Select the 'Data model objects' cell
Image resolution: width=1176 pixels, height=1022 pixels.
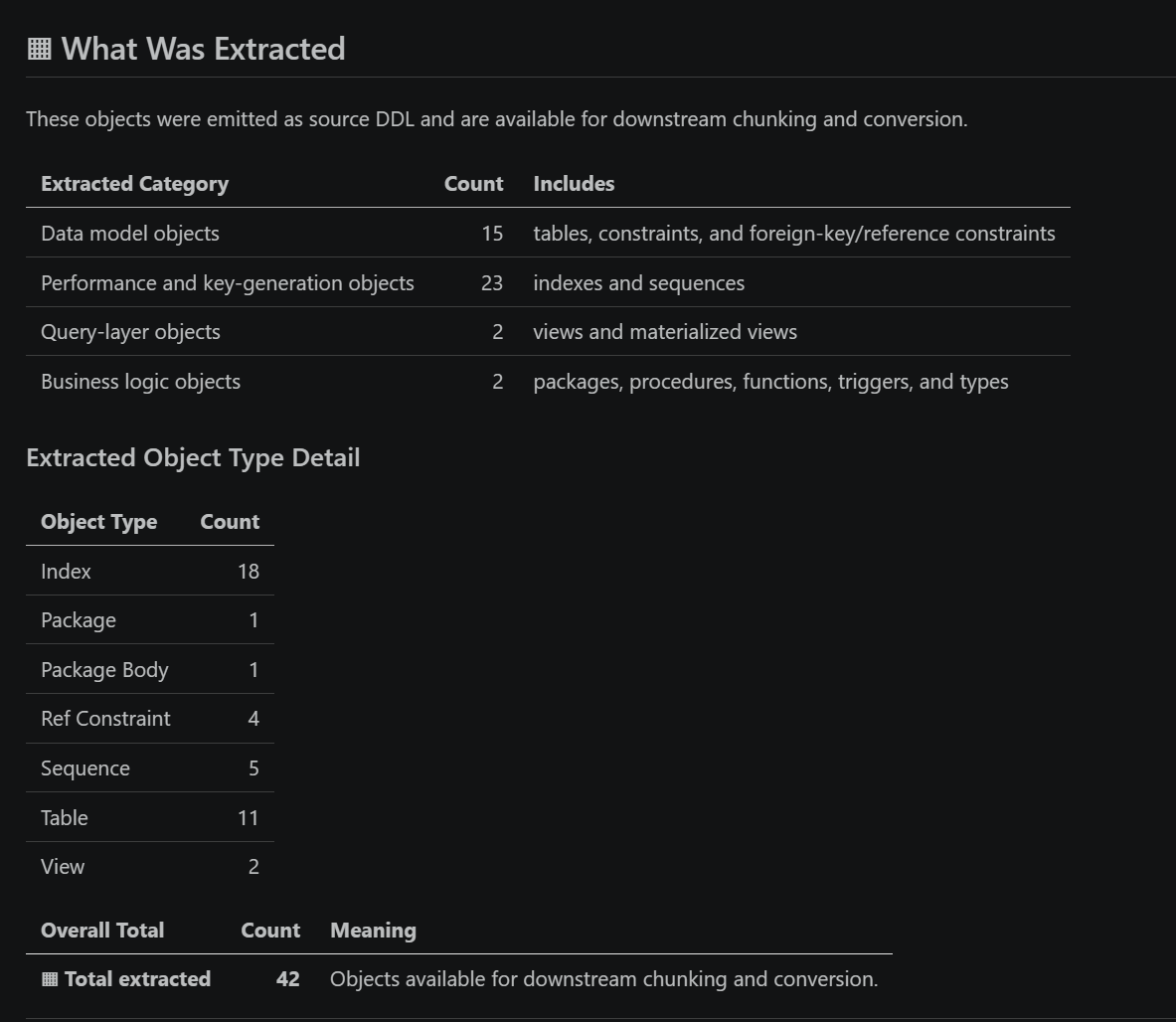(x=130, y=234)
